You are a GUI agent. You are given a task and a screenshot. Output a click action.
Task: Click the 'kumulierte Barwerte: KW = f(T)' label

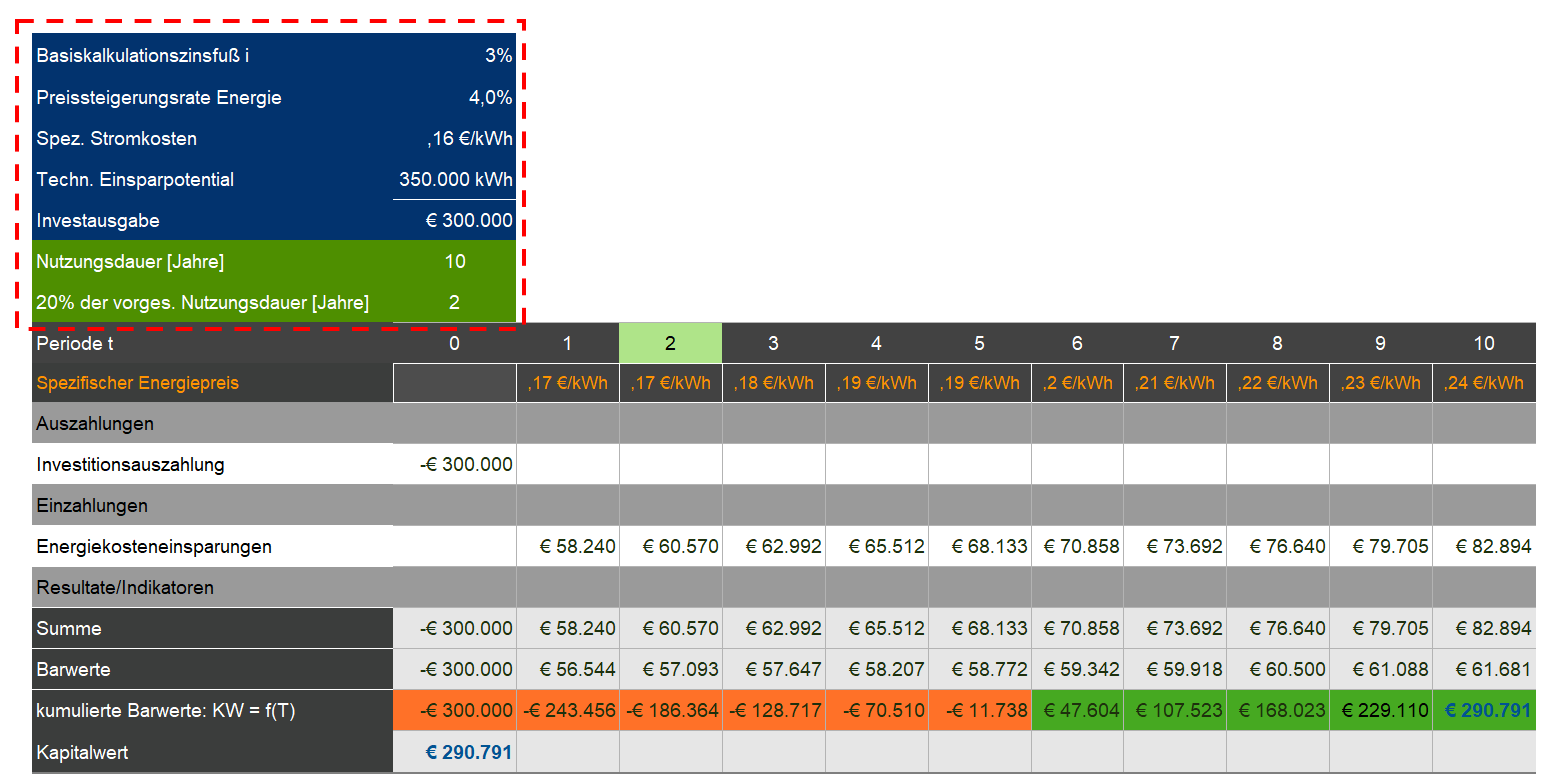166,711
